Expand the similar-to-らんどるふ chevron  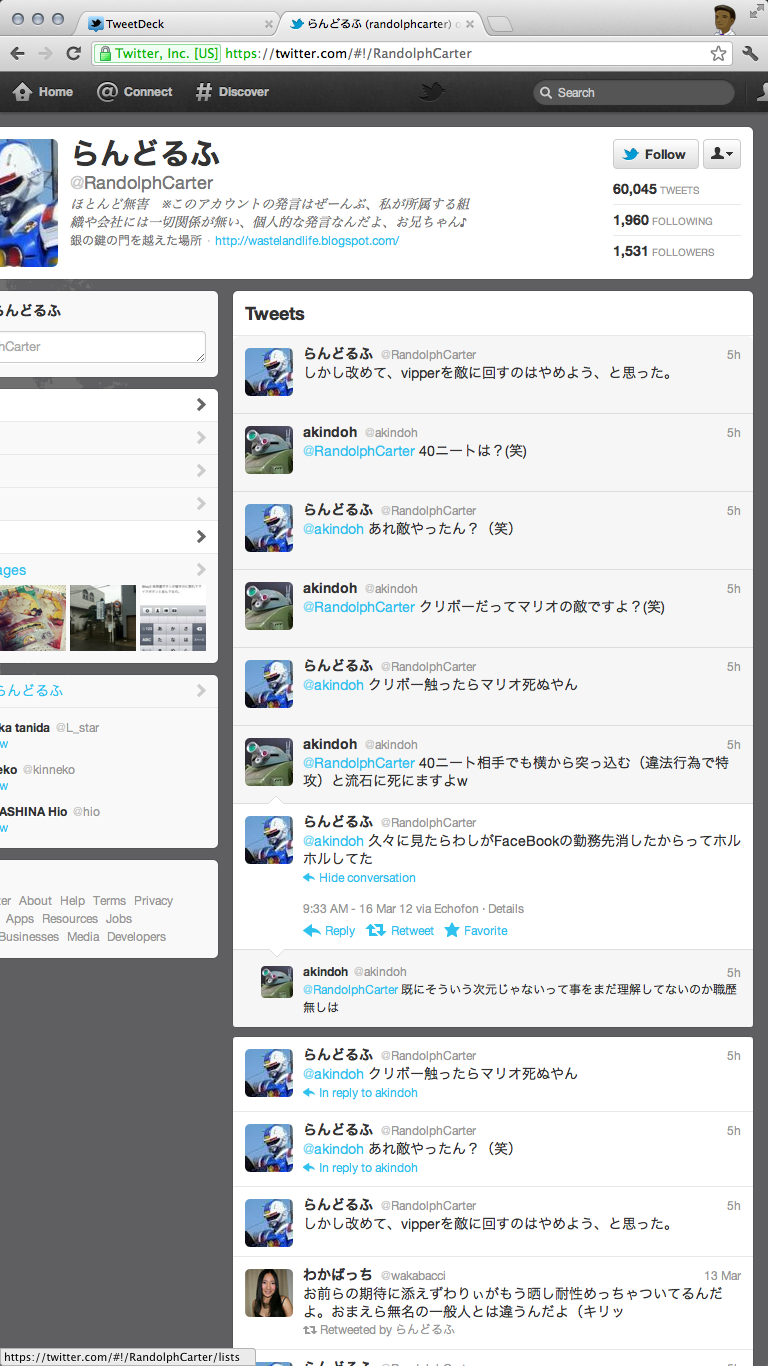(x=201, y=690)
